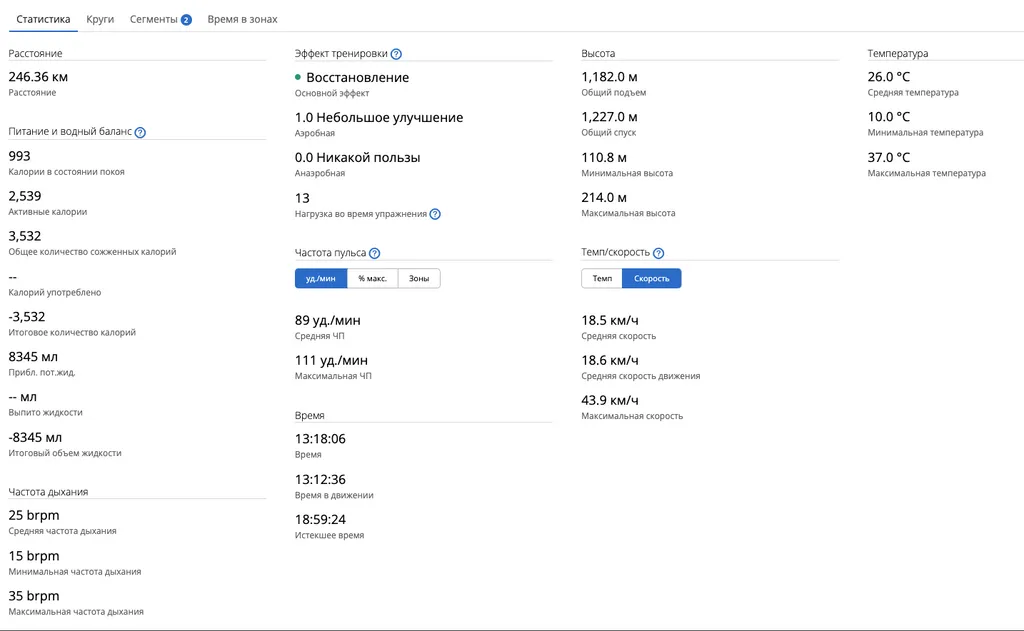Open the Статистика tab
This screenshot has height=631, width=1024.
pyautogui.click(x=43, y=19)
